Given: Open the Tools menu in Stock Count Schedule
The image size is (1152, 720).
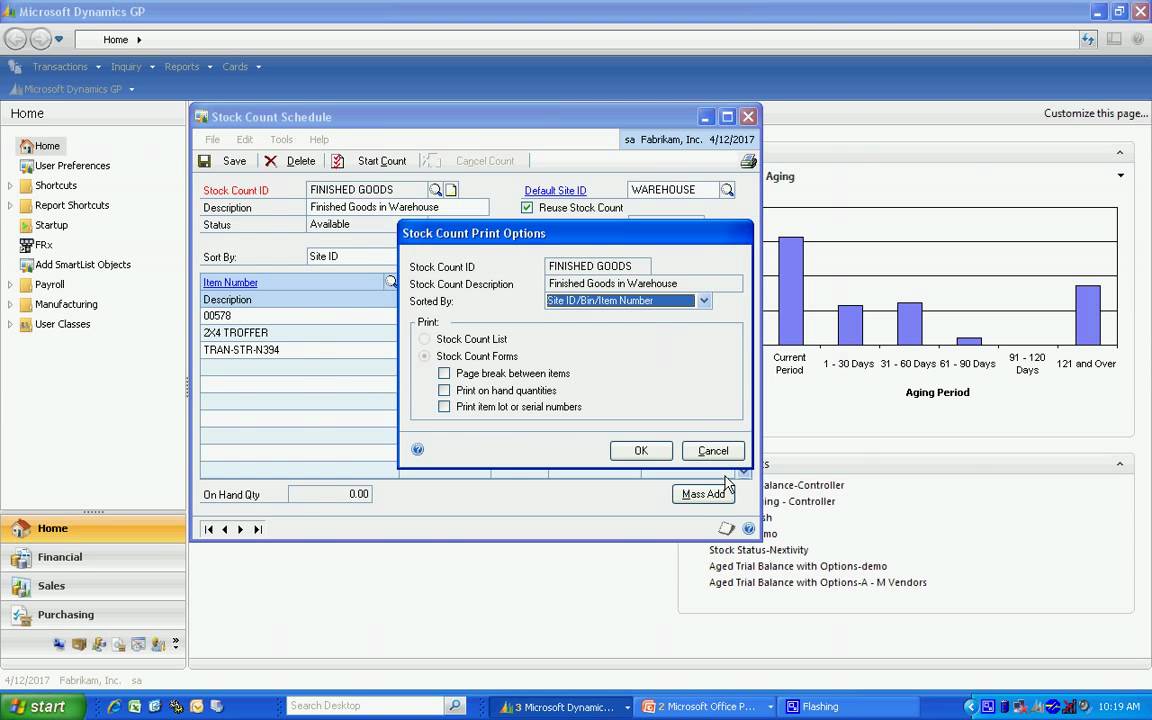Looking at the screenshot, I should pyautogui.click(x=281, y=140).
